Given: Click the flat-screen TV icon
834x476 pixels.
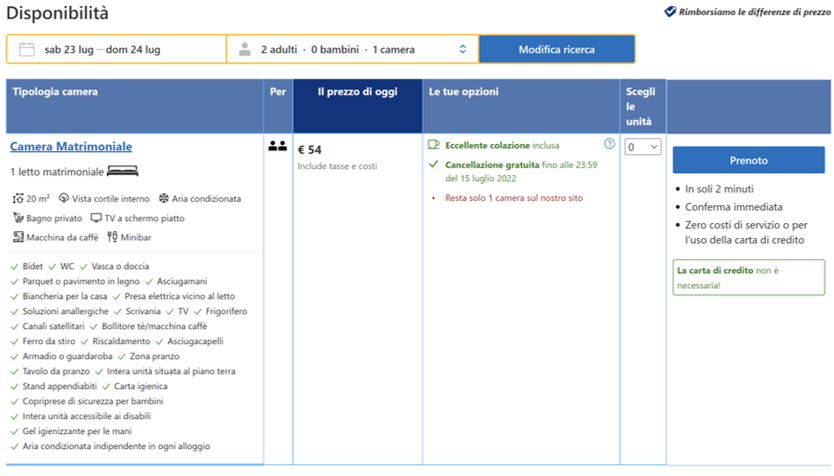Looking at the screenshot, I should (x=96, y=217).
